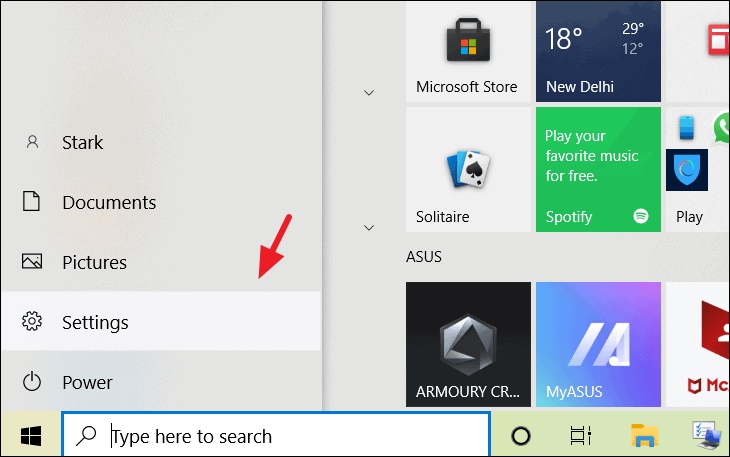Open the Power options menu
The height and width of the screenshot is (457, 730).
pos(161,382)
